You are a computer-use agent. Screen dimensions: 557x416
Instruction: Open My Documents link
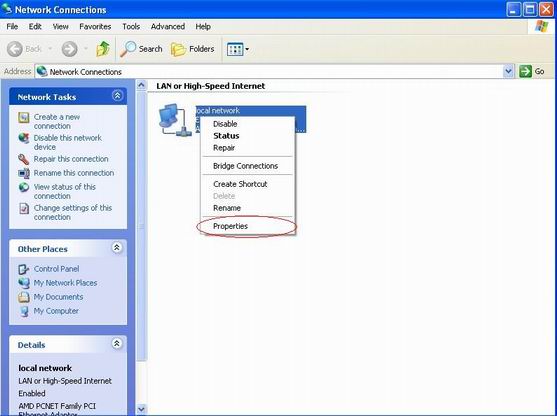(58, 297)
